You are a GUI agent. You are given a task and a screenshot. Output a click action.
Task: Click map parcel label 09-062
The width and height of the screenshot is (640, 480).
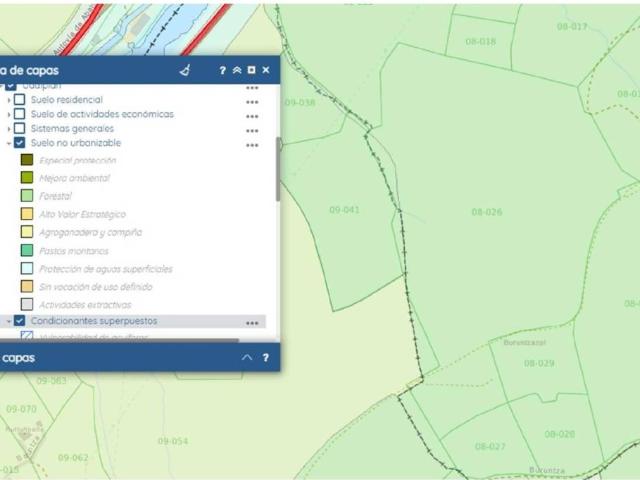(x=73, y=458)
